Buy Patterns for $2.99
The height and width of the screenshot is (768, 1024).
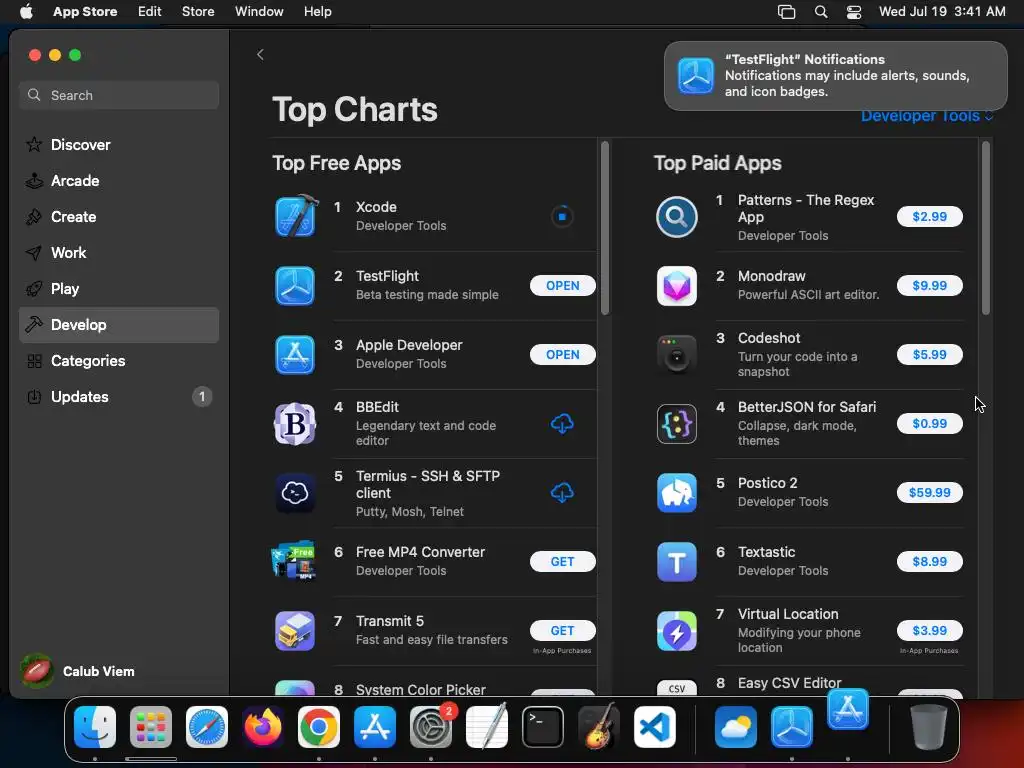929,217
